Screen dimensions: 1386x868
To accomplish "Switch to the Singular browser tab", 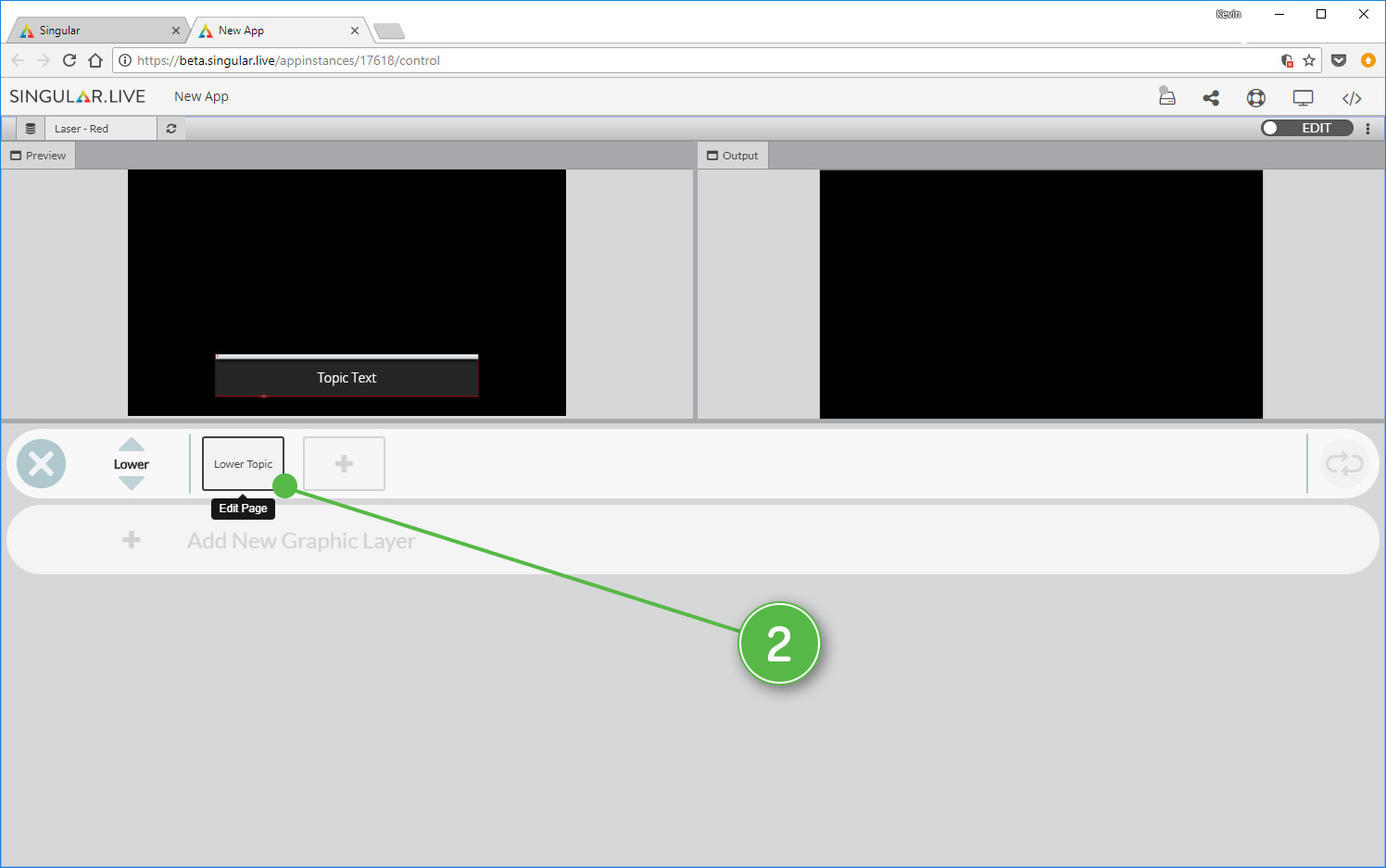I will [97, 31].
